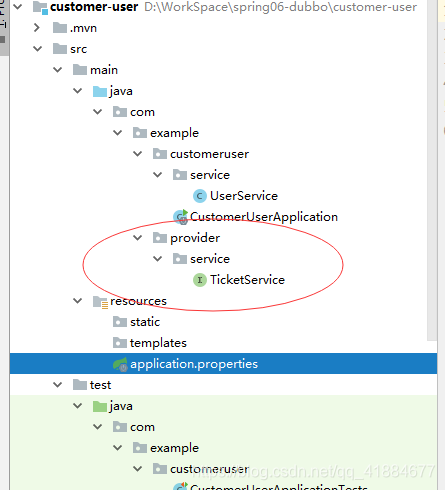The height and width of the screenshot is (490, 445).
Task: Click the main folder icon
Action: [80, 70]
